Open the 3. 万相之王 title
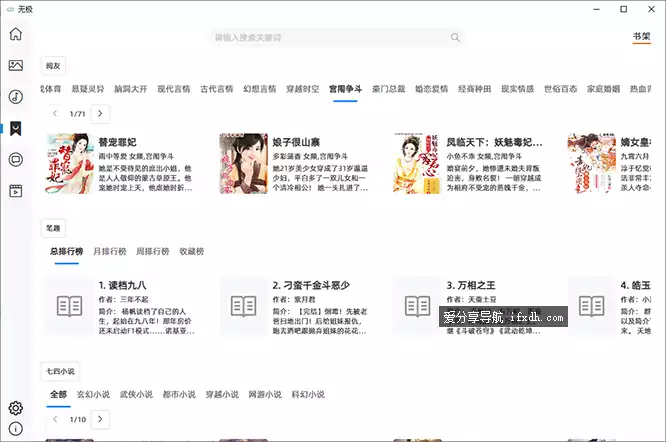The image size is (666, 442). (471, 285)
